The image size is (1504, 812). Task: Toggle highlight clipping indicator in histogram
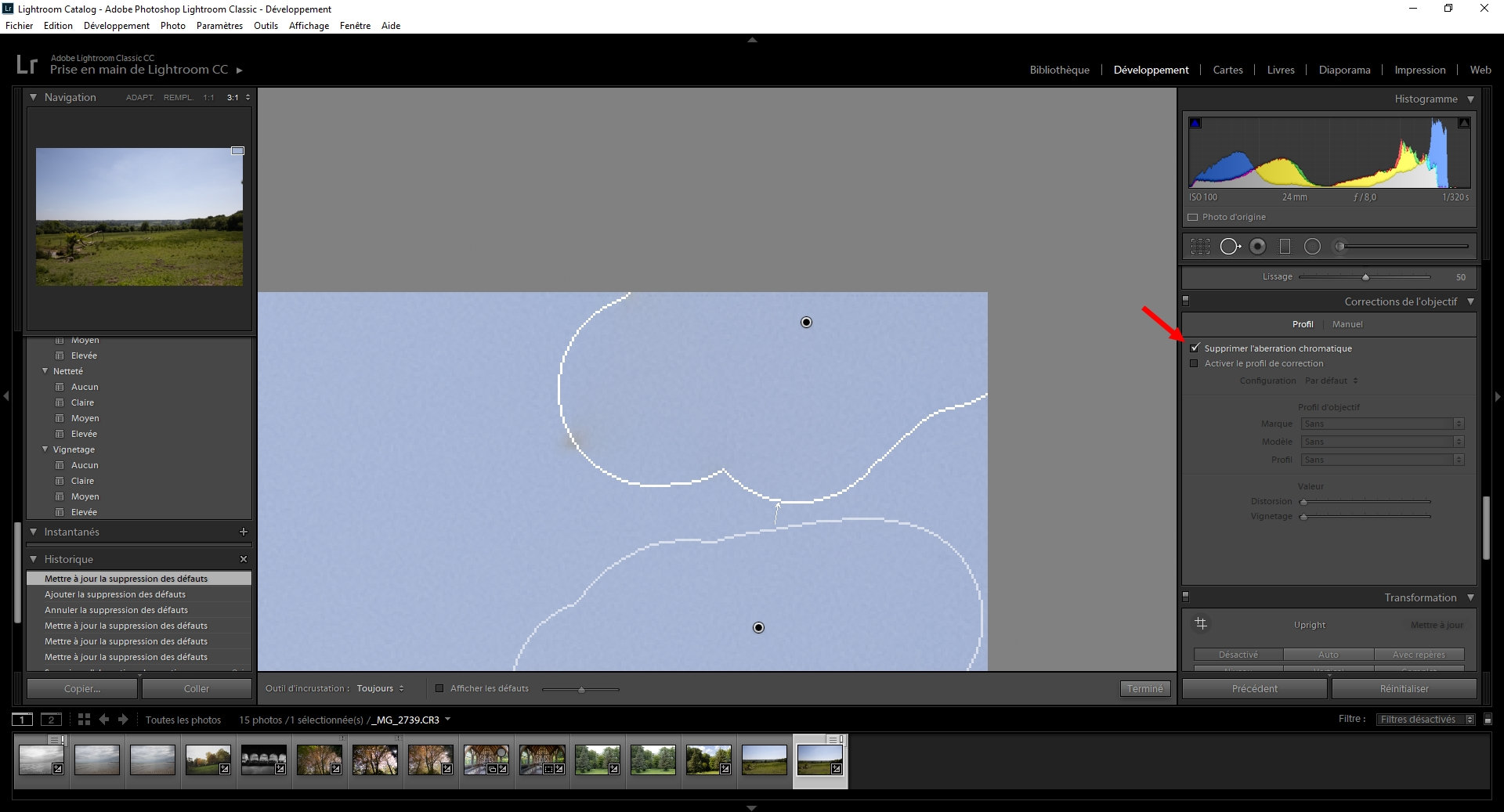[x=1463, y=123]
